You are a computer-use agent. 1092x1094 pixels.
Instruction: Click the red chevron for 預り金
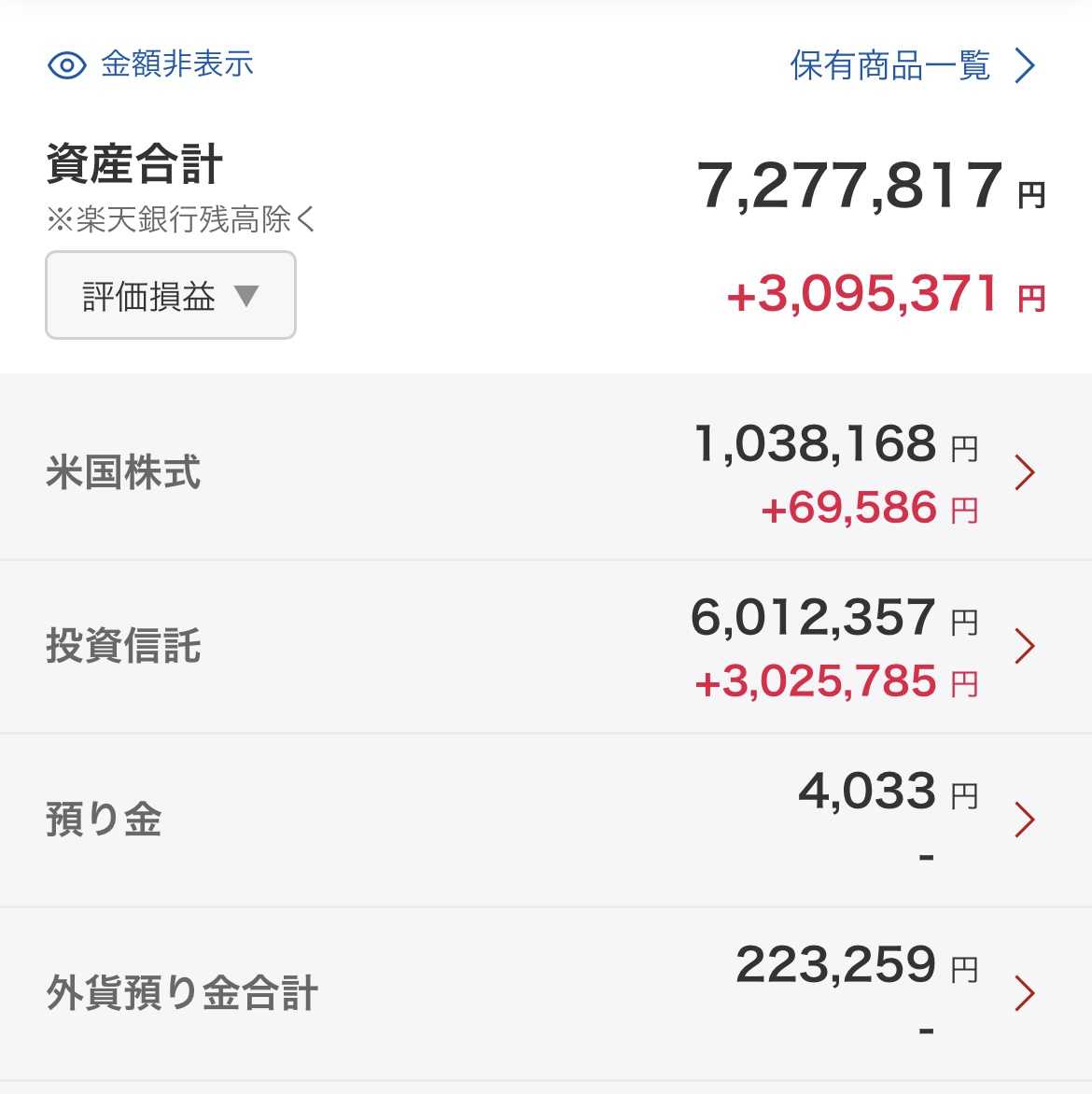1024,820
